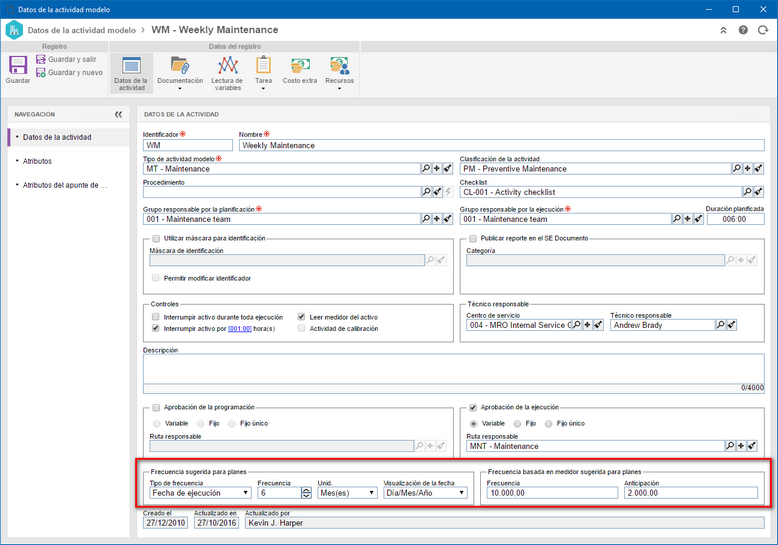Check Interrumpir activo durante toda ejecución
Viewport: 778px width, 545px height.
pyautogui.click(x=156, y=317)
